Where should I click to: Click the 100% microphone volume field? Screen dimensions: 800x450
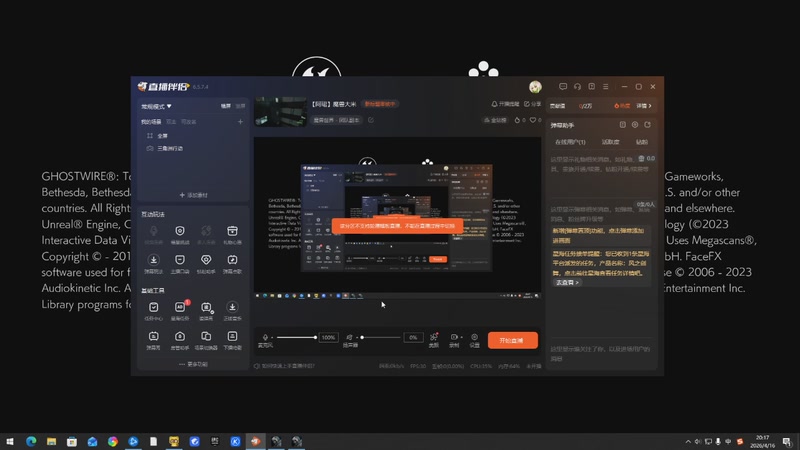tap(329, 337)
